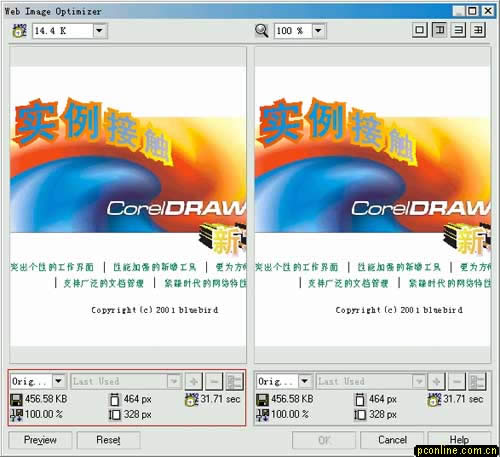Click the magnifier zoom icon
Screen dimensions: 500x457
pyautogui.click(x=262, y=31)
